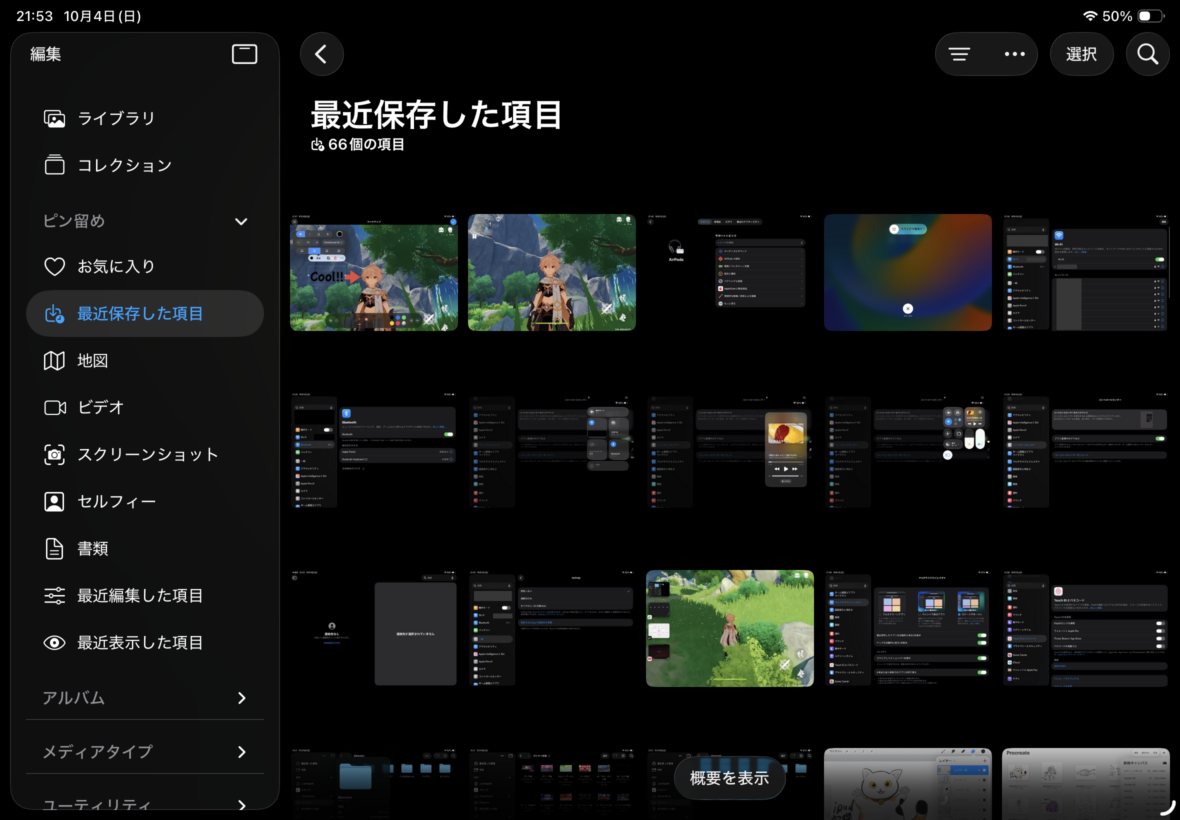1180x820 pixels.
Task: Open 最近編集した項目 in the sidebar
Action: click(144, 595)
